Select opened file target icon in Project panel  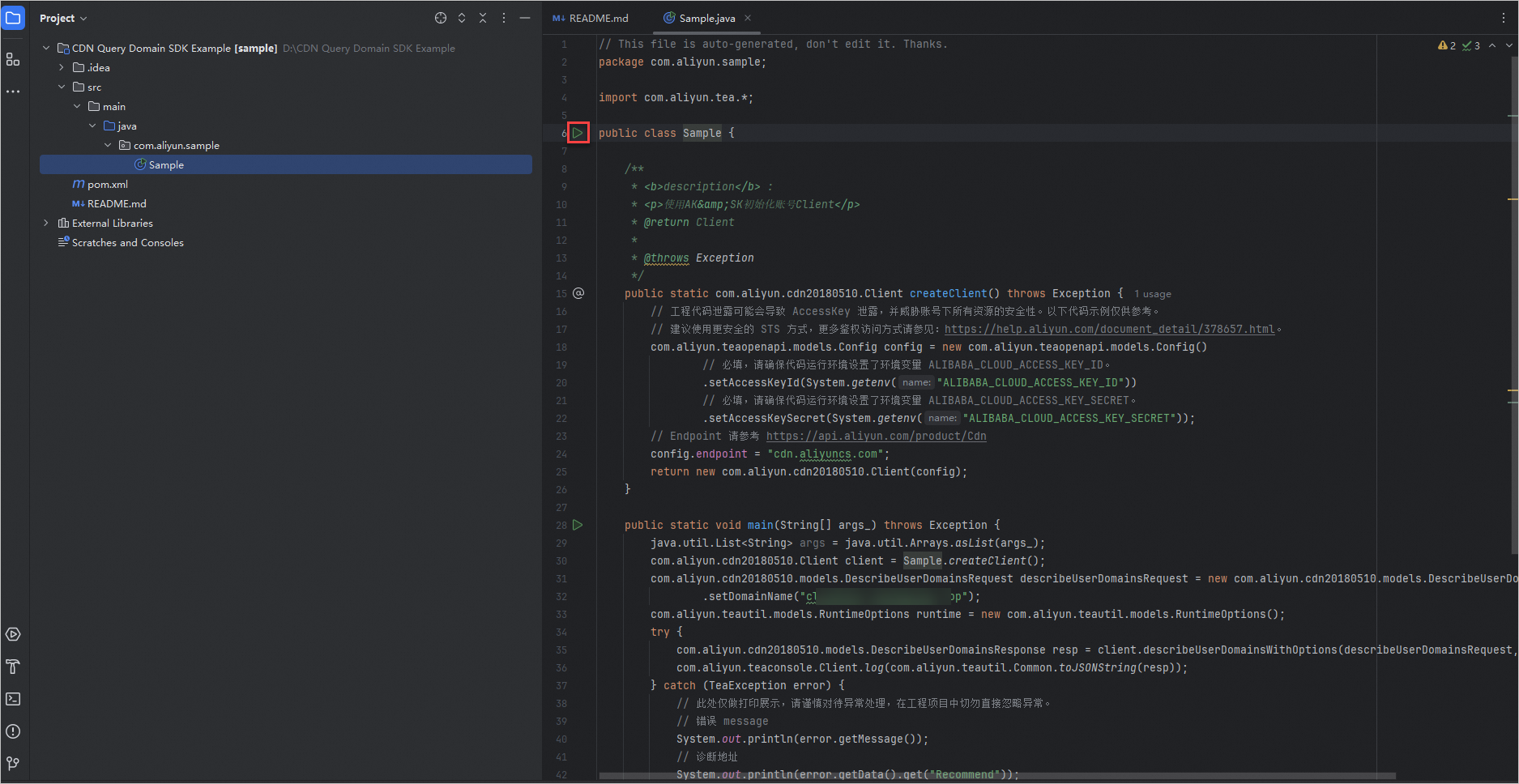tap(441, 18)
